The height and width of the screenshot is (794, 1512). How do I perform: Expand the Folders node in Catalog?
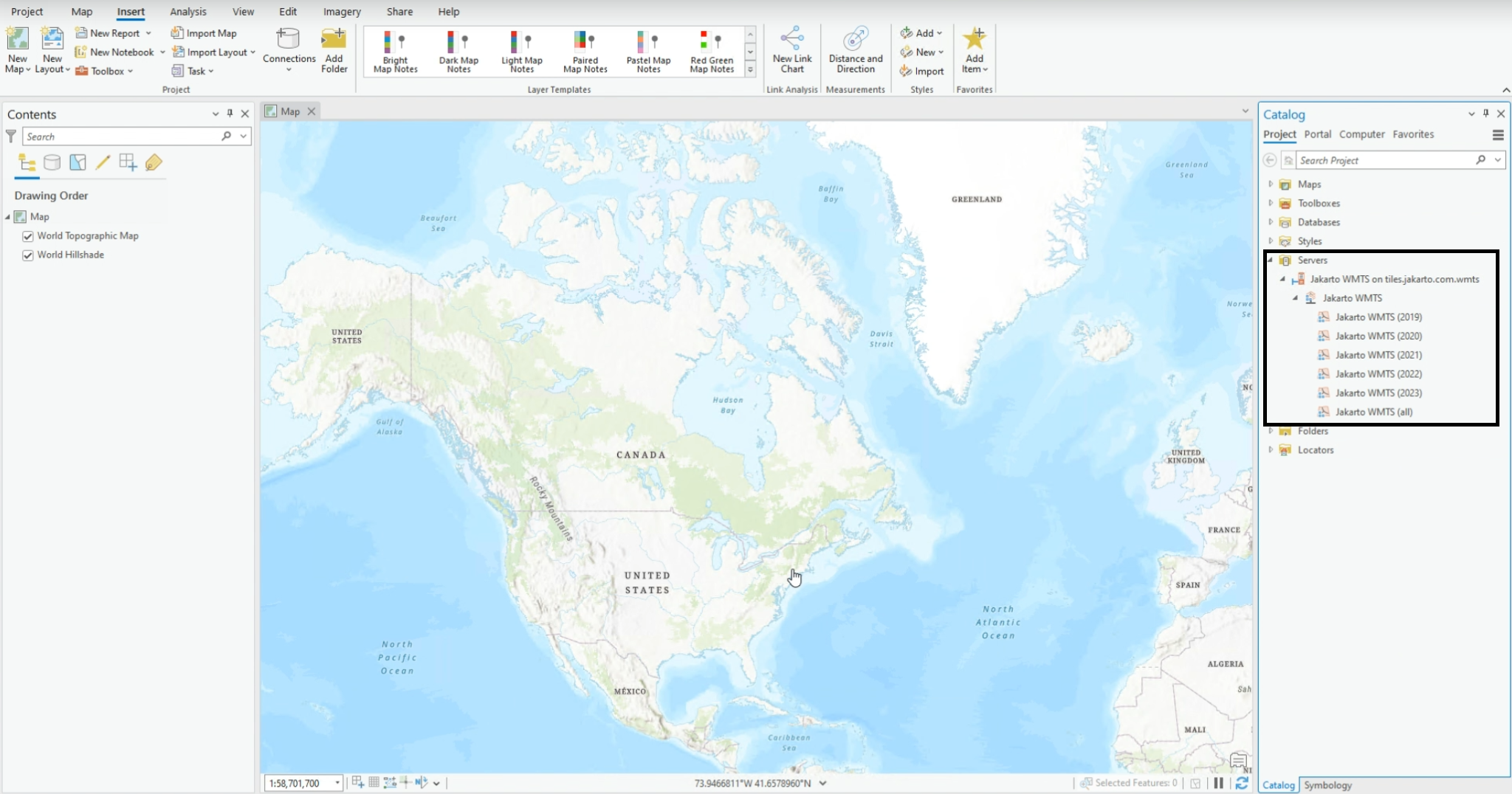tap(1271, 431)
